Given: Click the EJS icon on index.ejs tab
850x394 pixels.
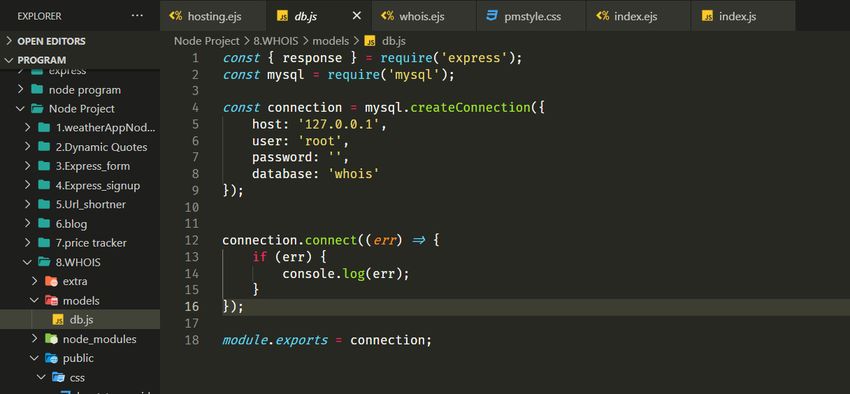Looking at the screenshot, I should 602,16.
